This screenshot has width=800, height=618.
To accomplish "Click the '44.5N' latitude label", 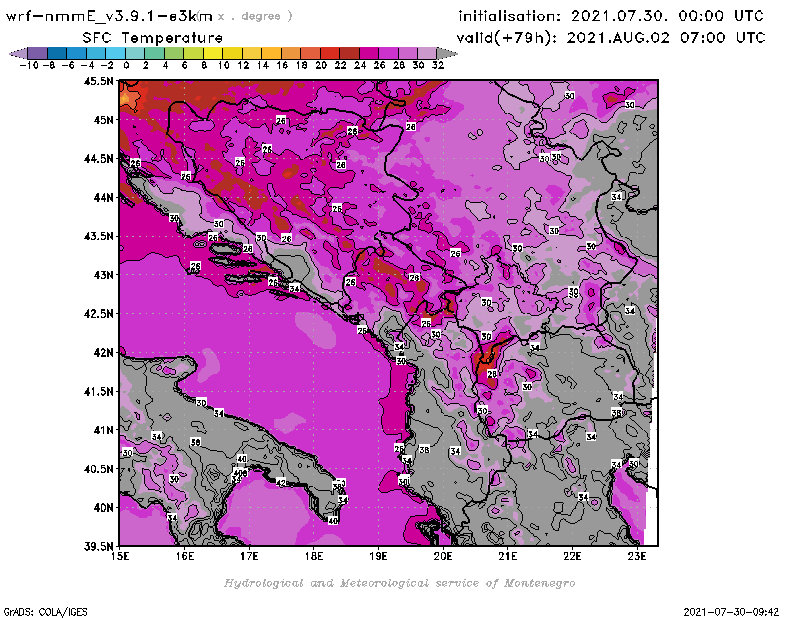I will (x=98, y=159).
